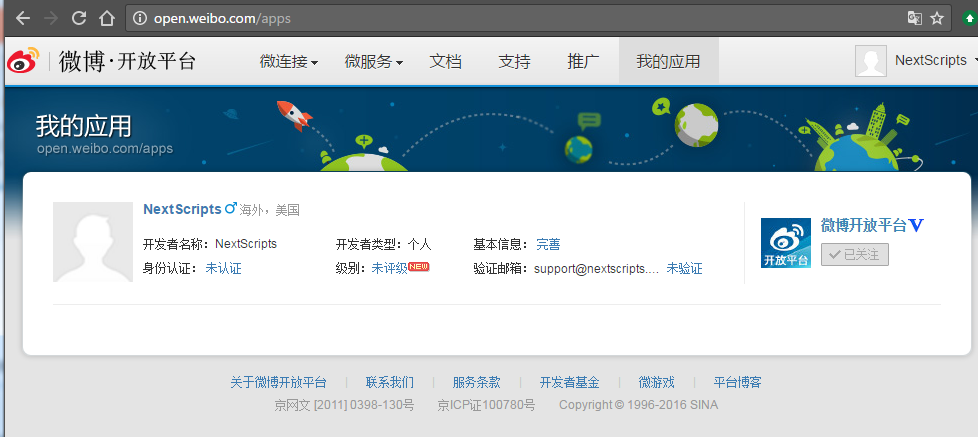Click the 海外，美国 location text
This screenshot has width=978, height=437.
tap(269, 210)
